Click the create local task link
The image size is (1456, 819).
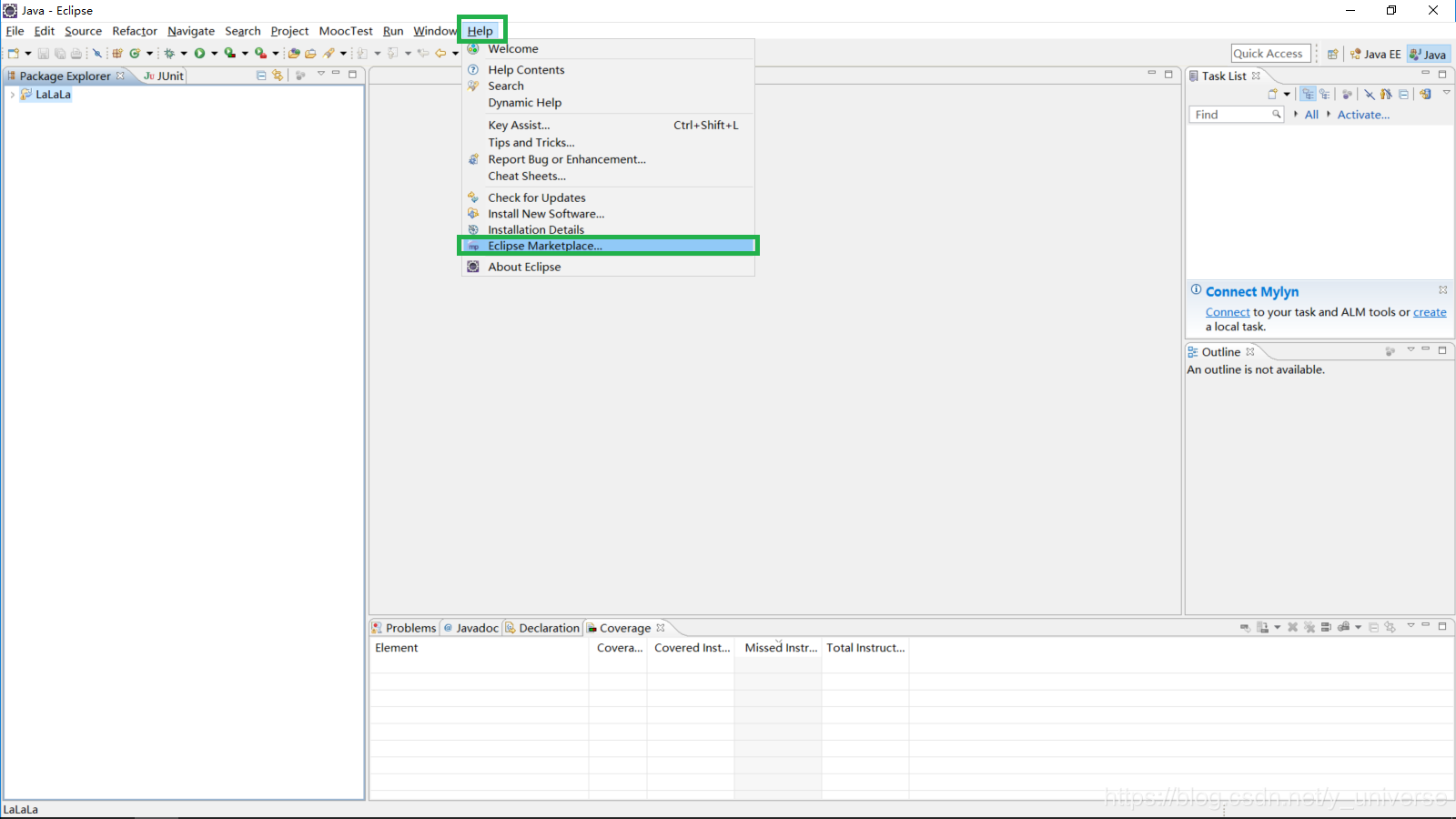coord(1430,312)
